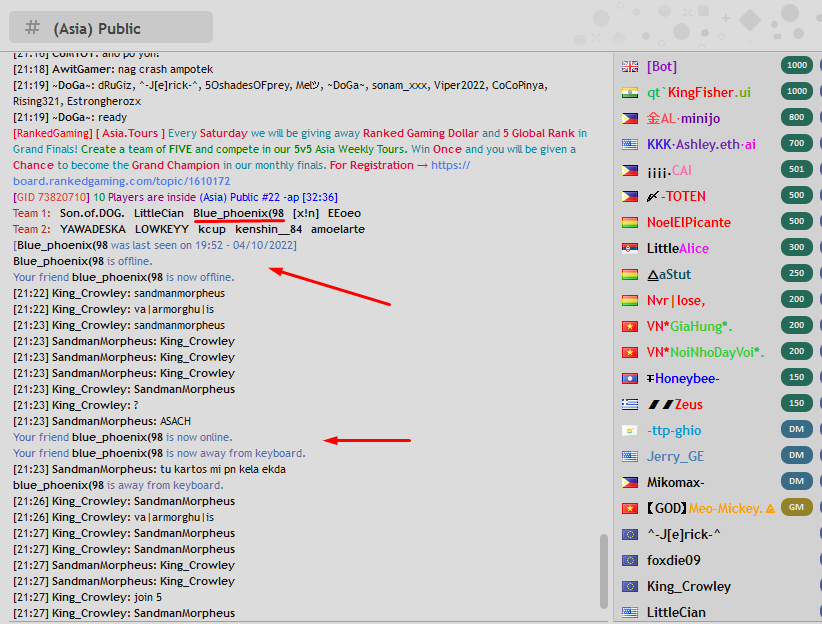822x624 pixels.
Task: Click EU flag beside ^-J[e]rick-^
Action: pyautogui.click(x=630, y=534)
